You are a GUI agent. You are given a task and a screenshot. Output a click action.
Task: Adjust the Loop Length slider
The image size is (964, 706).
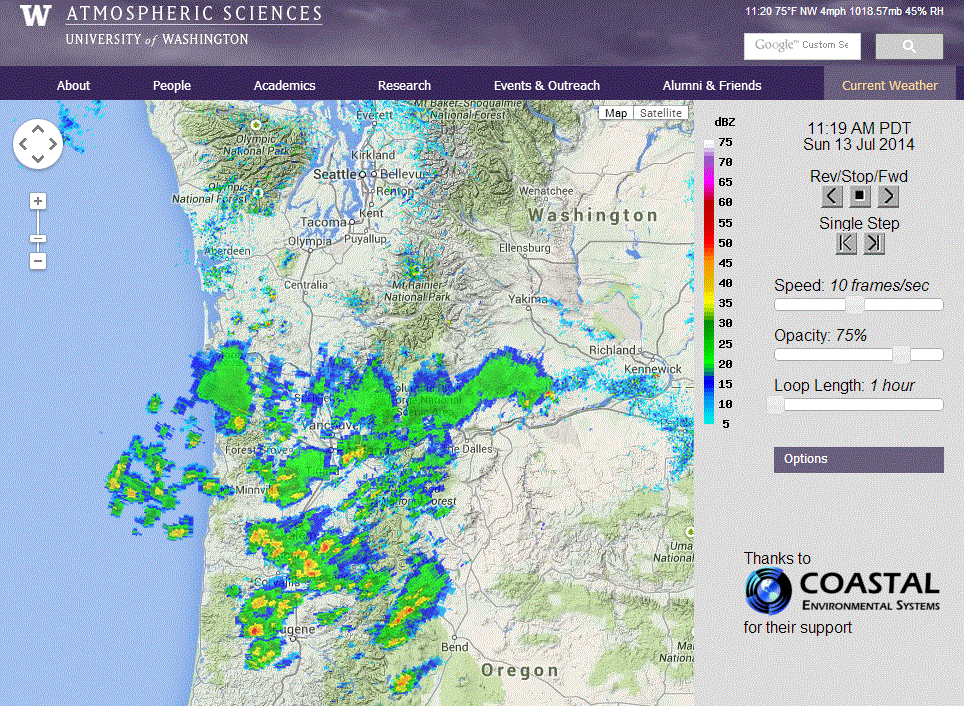coord(775,404)
